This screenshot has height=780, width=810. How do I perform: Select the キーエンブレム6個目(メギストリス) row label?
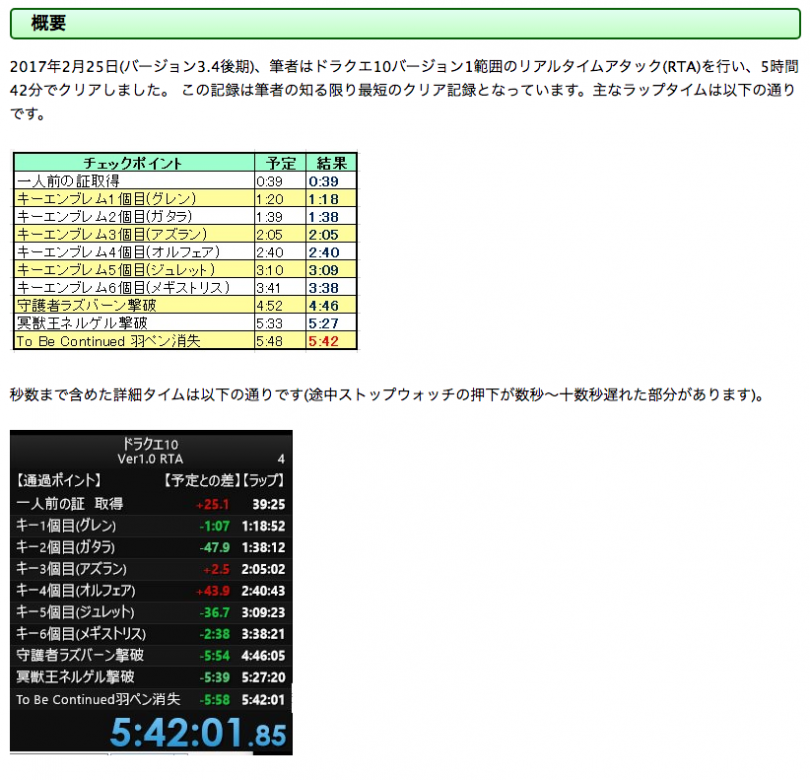click(123, 287)
